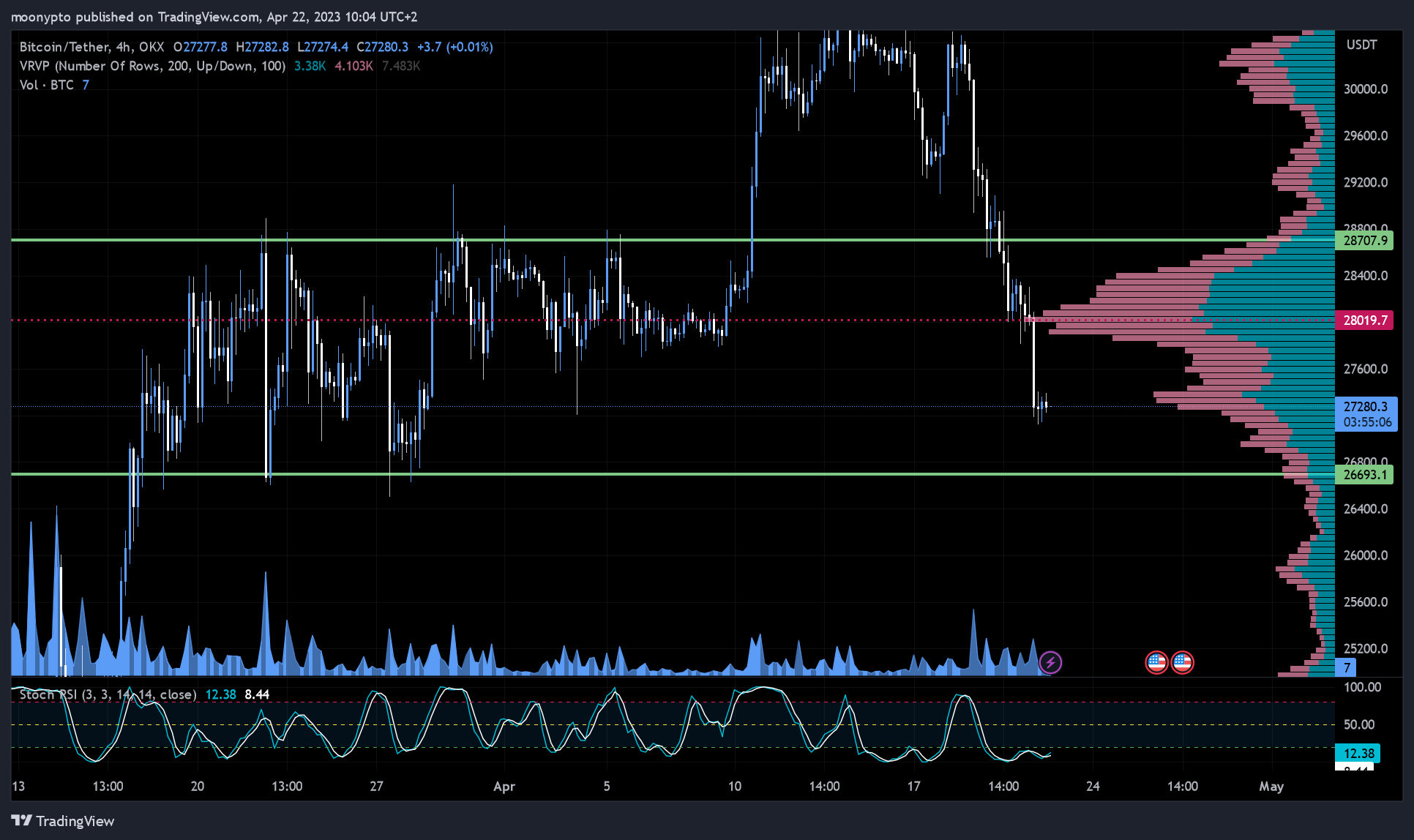Click the 26693.1 green price label
Viewport: 1414px width, 840px height.
click(x=1365, y=474)
